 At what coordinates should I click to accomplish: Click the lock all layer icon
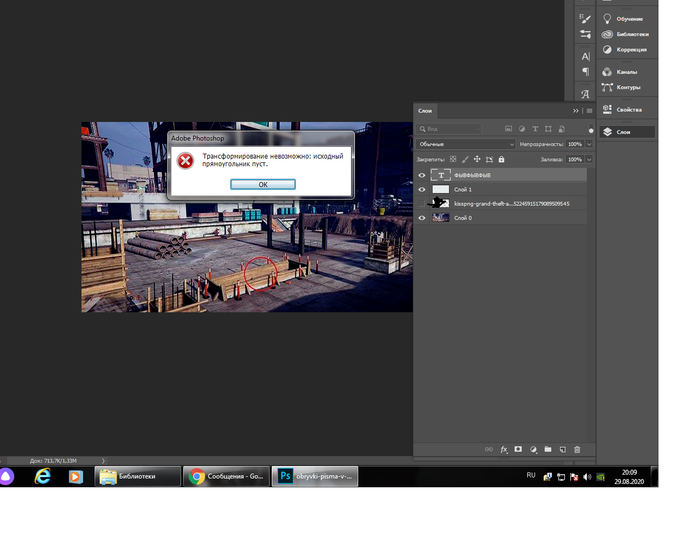pos(501,159)
